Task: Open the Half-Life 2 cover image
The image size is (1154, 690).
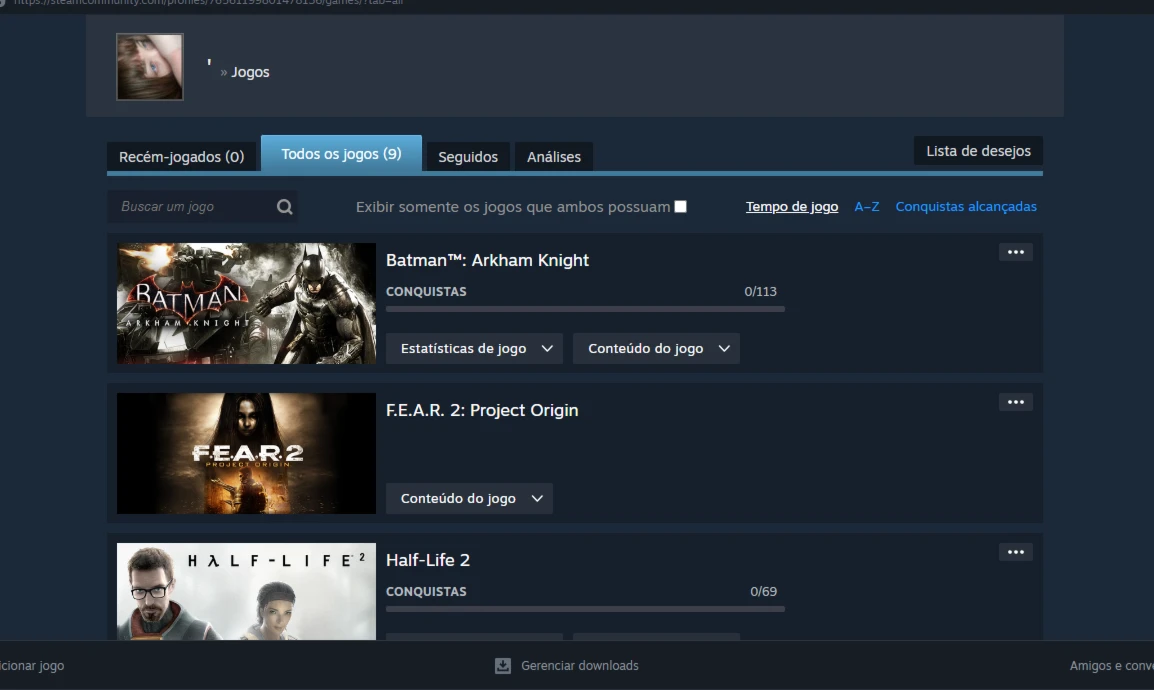Action: pos(247,591)
